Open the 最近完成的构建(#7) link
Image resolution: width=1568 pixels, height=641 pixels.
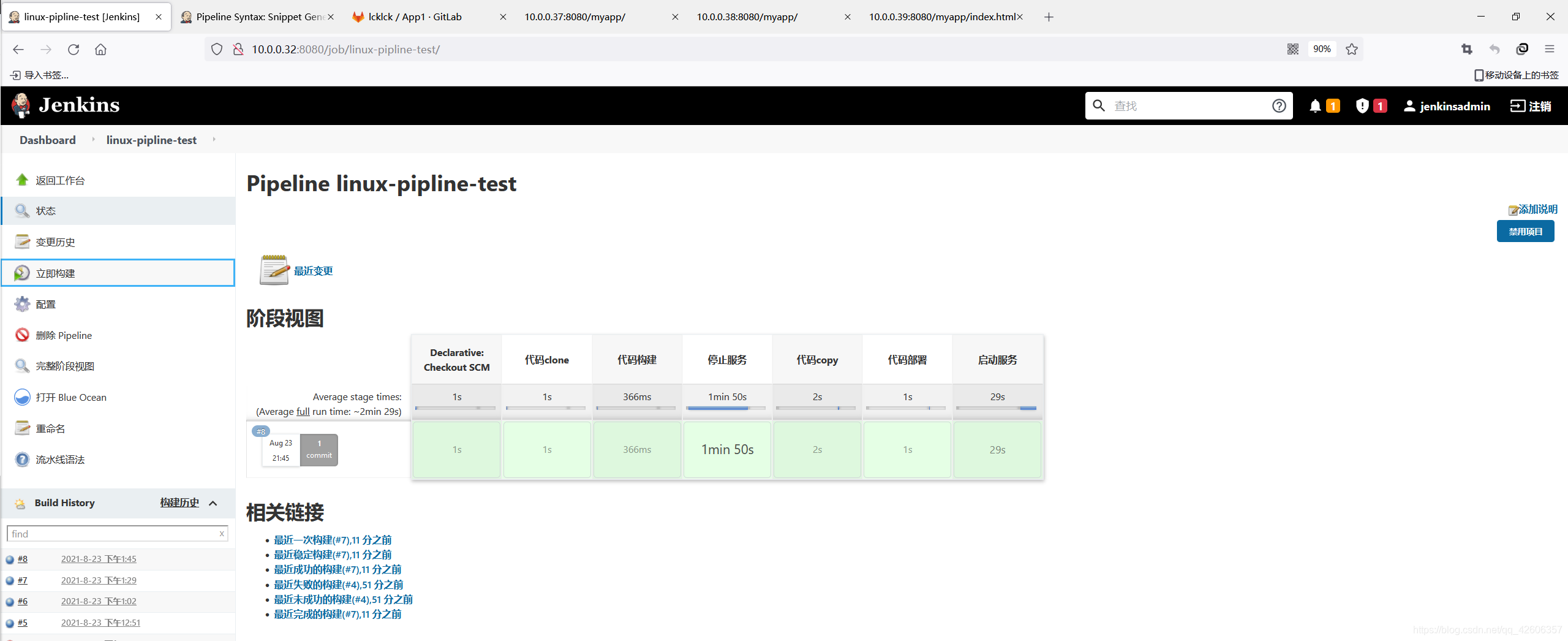[337, 614]
